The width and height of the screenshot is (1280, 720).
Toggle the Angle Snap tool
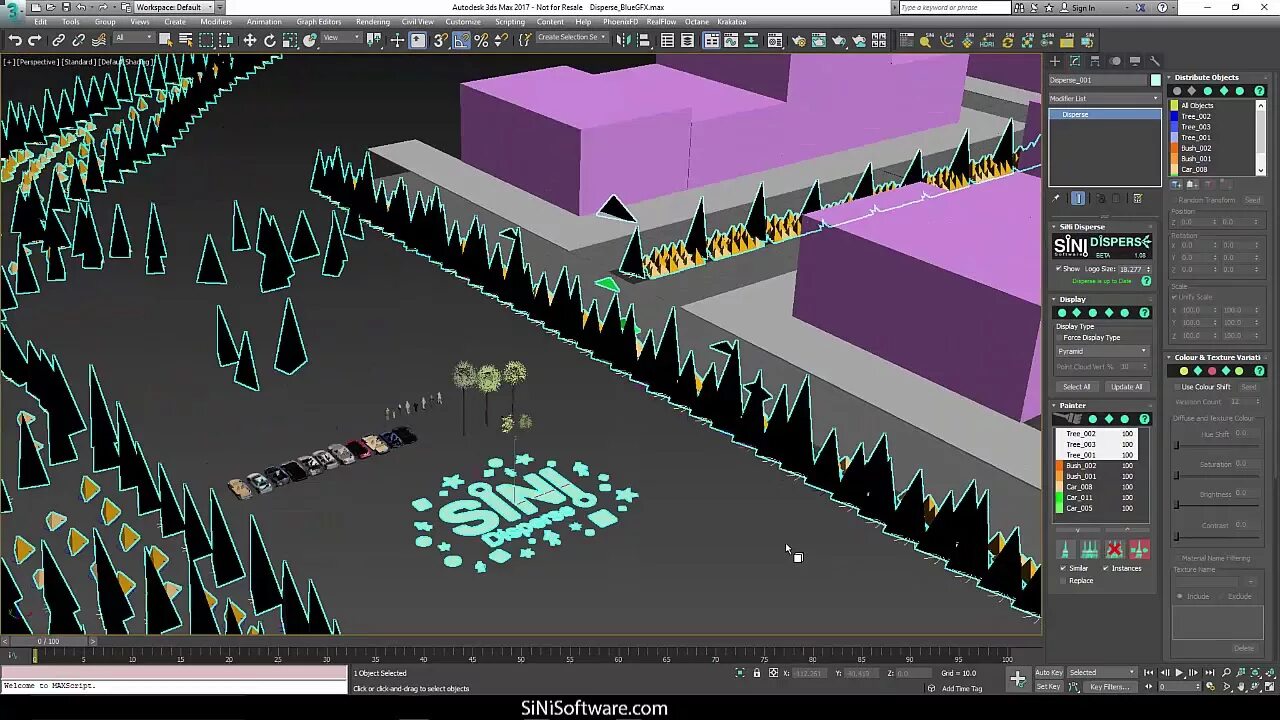tap(461, 40)
